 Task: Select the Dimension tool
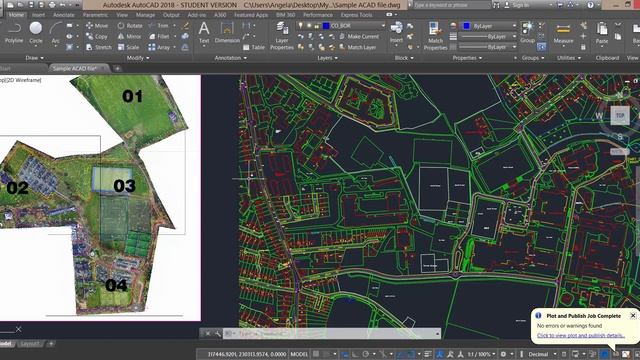227,33
